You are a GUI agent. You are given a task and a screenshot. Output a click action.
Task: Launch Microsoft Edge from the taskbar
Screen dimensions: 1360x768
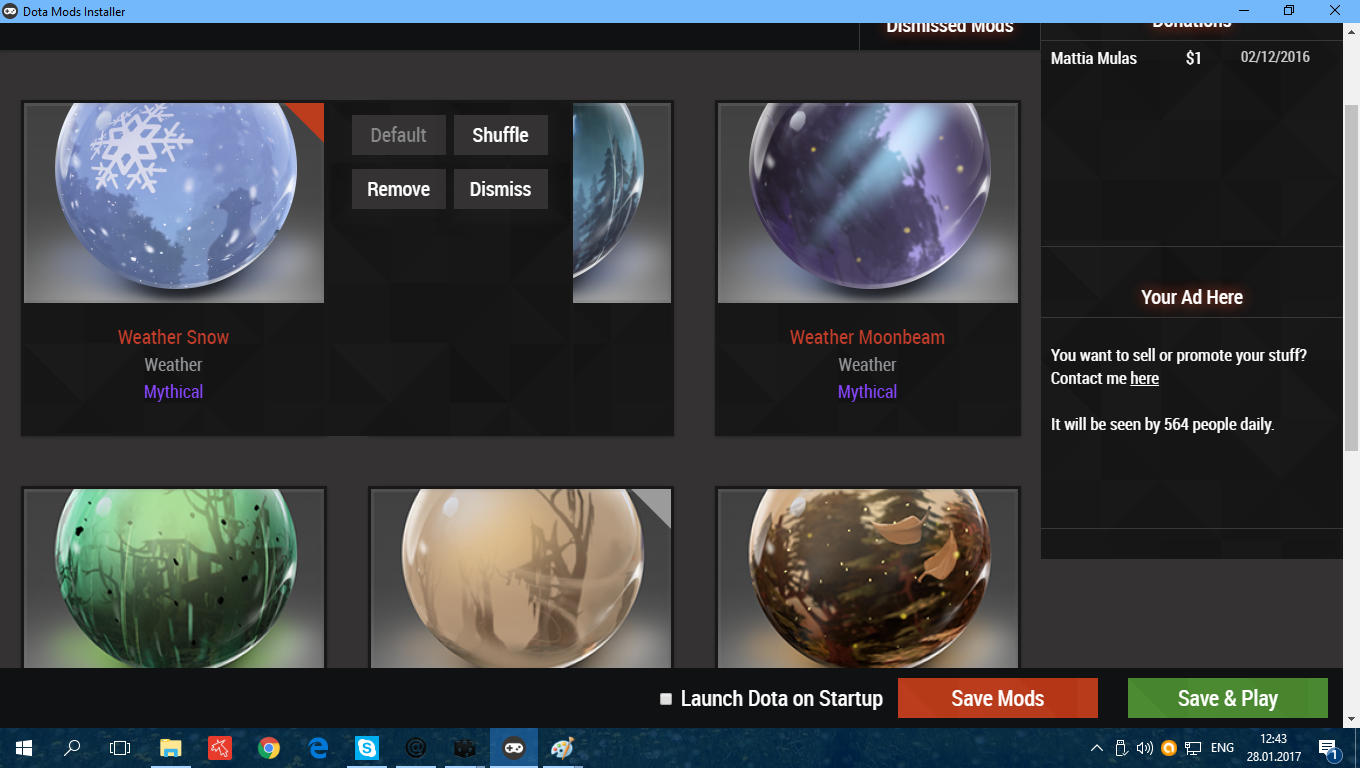pos(318,748)
